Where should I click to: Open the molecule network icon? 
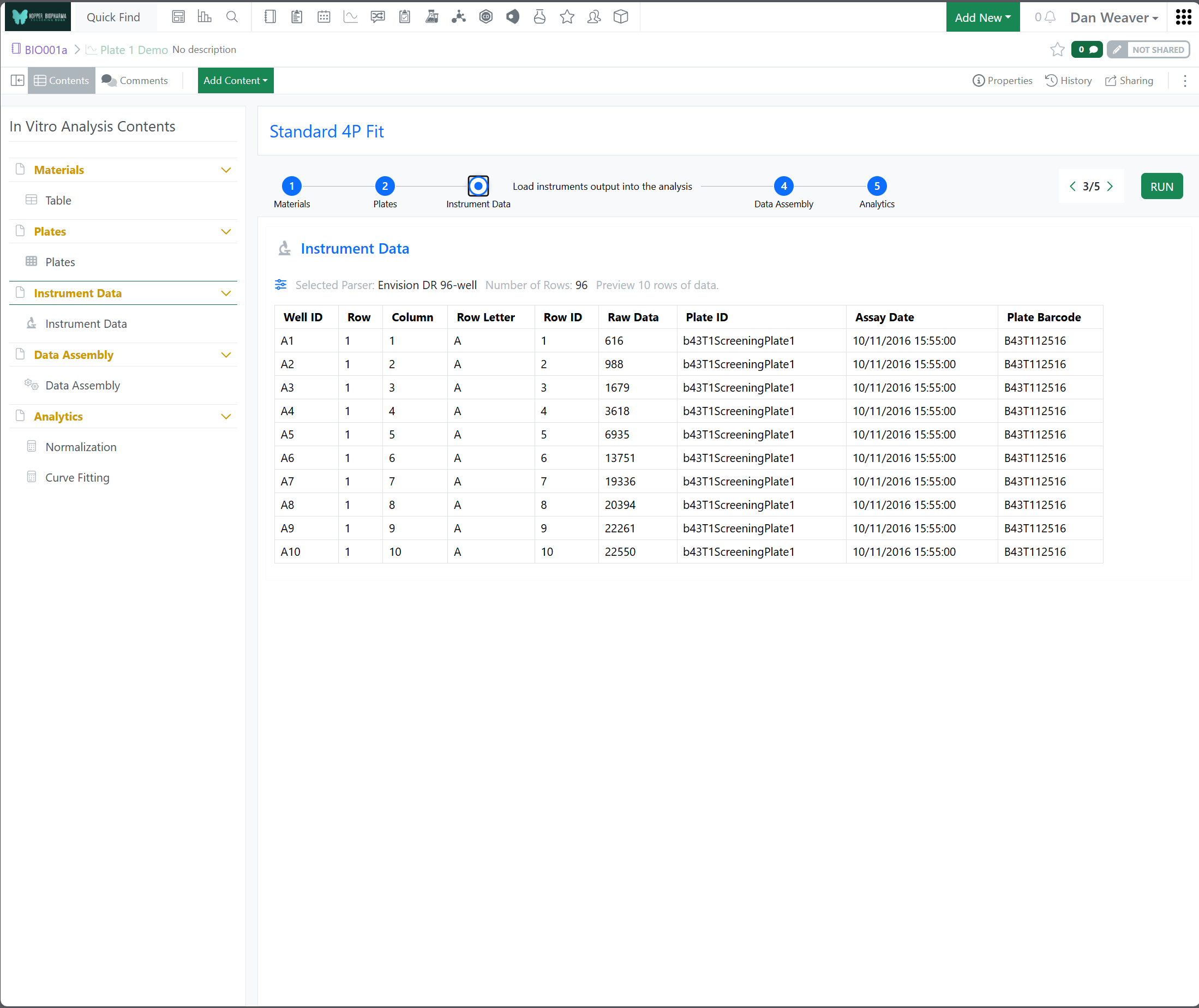click(x=458, y=17)
